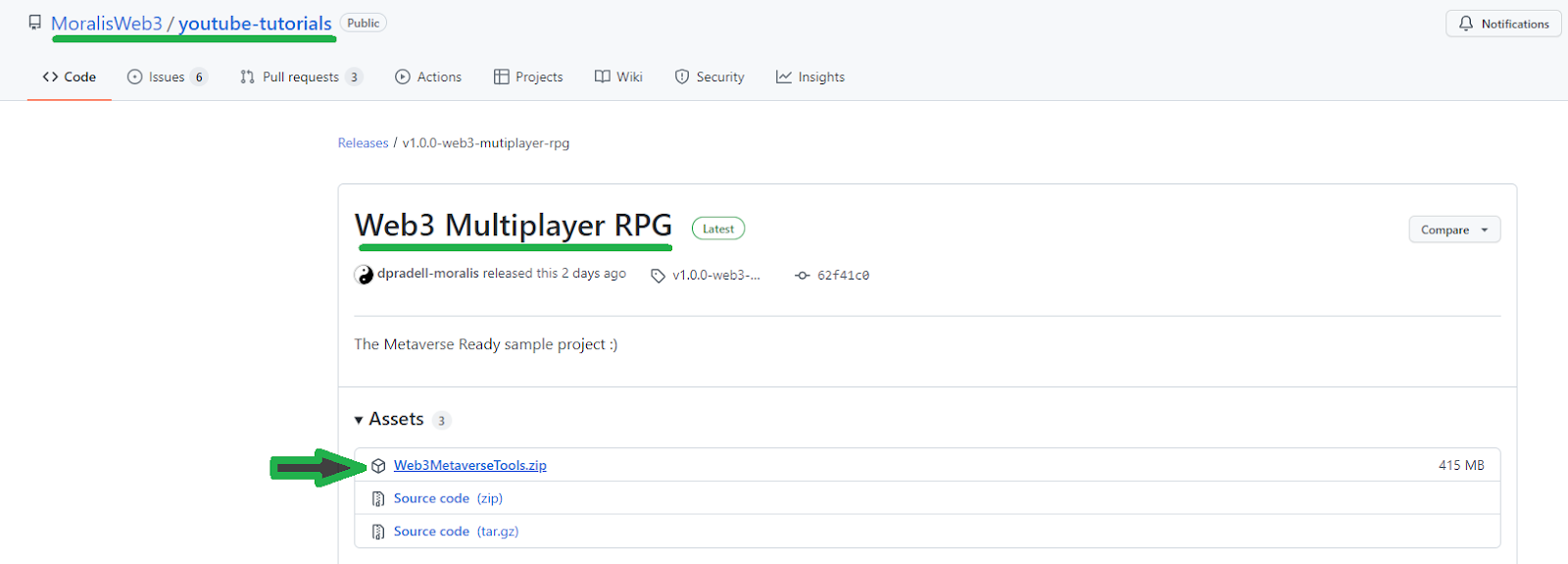Open the Security tab
This screenshot has width=1568, height=564.
pos(710,77)
